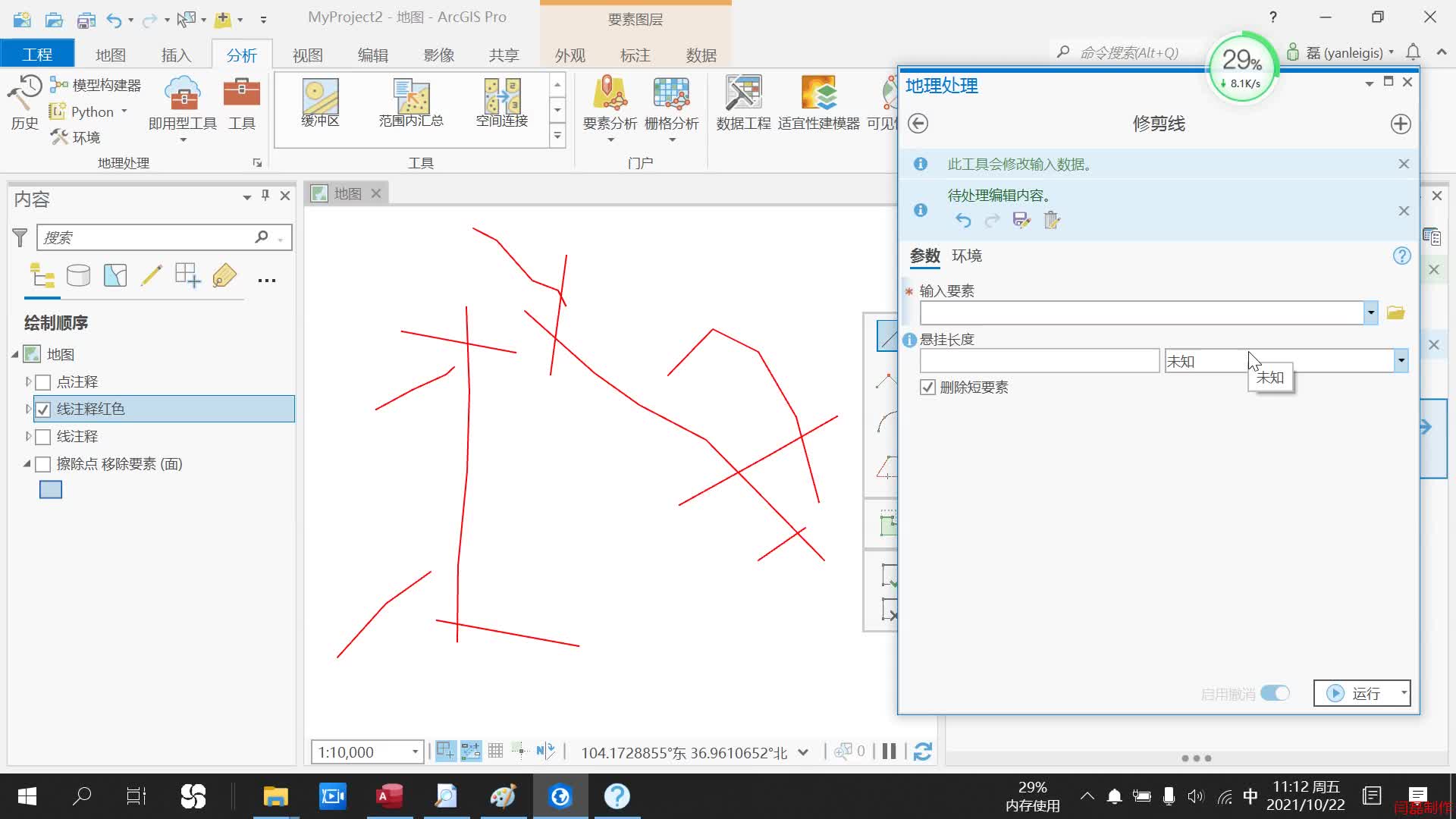This screenshot has height=819, width=1456.
Task: Toggle the 启用撤消 switch
Action: 1273,693
